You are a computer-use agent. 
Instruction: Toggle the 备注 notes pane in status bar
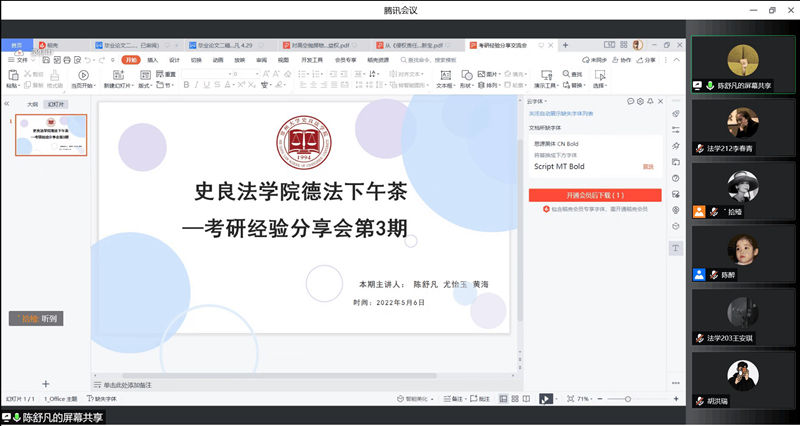pos(458,399)
